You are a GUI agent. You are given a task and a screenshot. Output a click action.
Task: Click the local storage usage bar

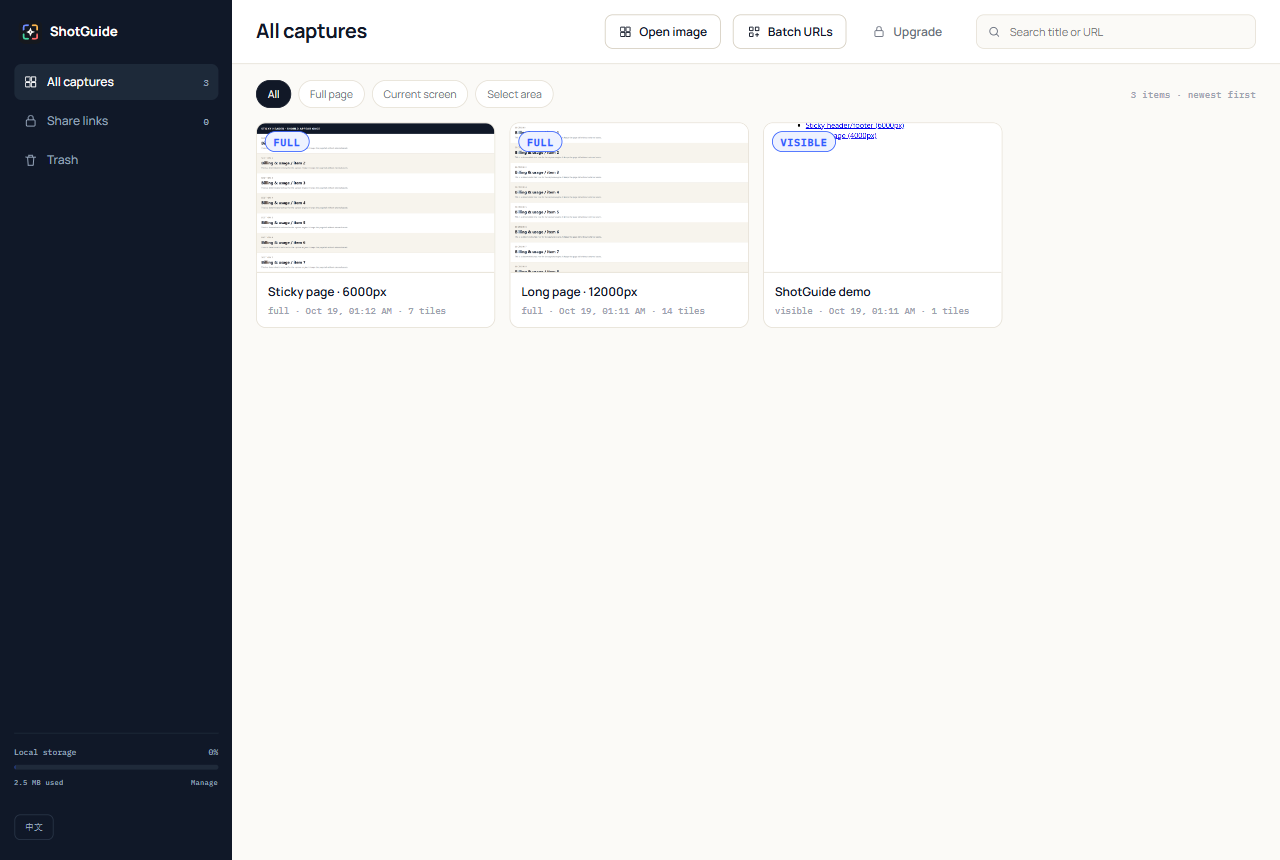(116, 767)
